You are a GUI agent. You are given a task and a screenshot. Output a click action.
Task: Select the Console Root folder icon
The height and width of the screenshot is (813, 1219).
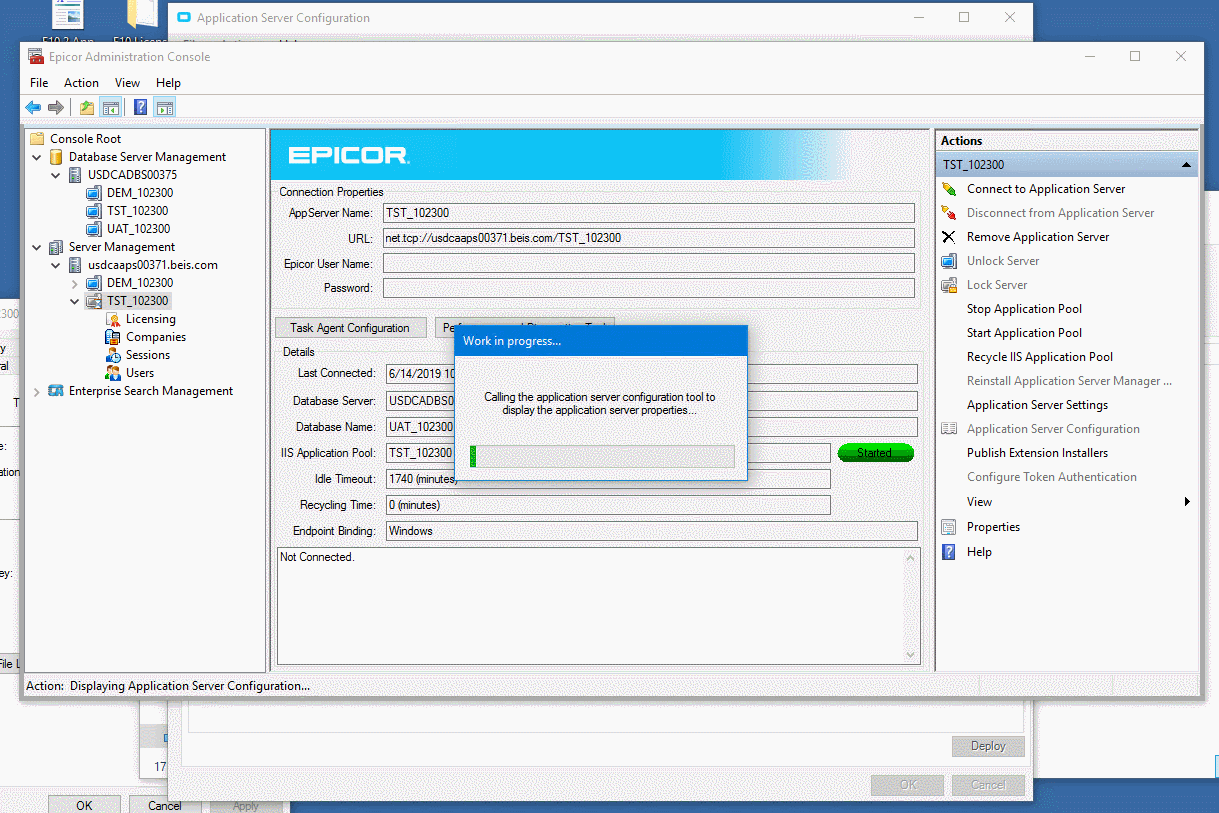point(37,139)
